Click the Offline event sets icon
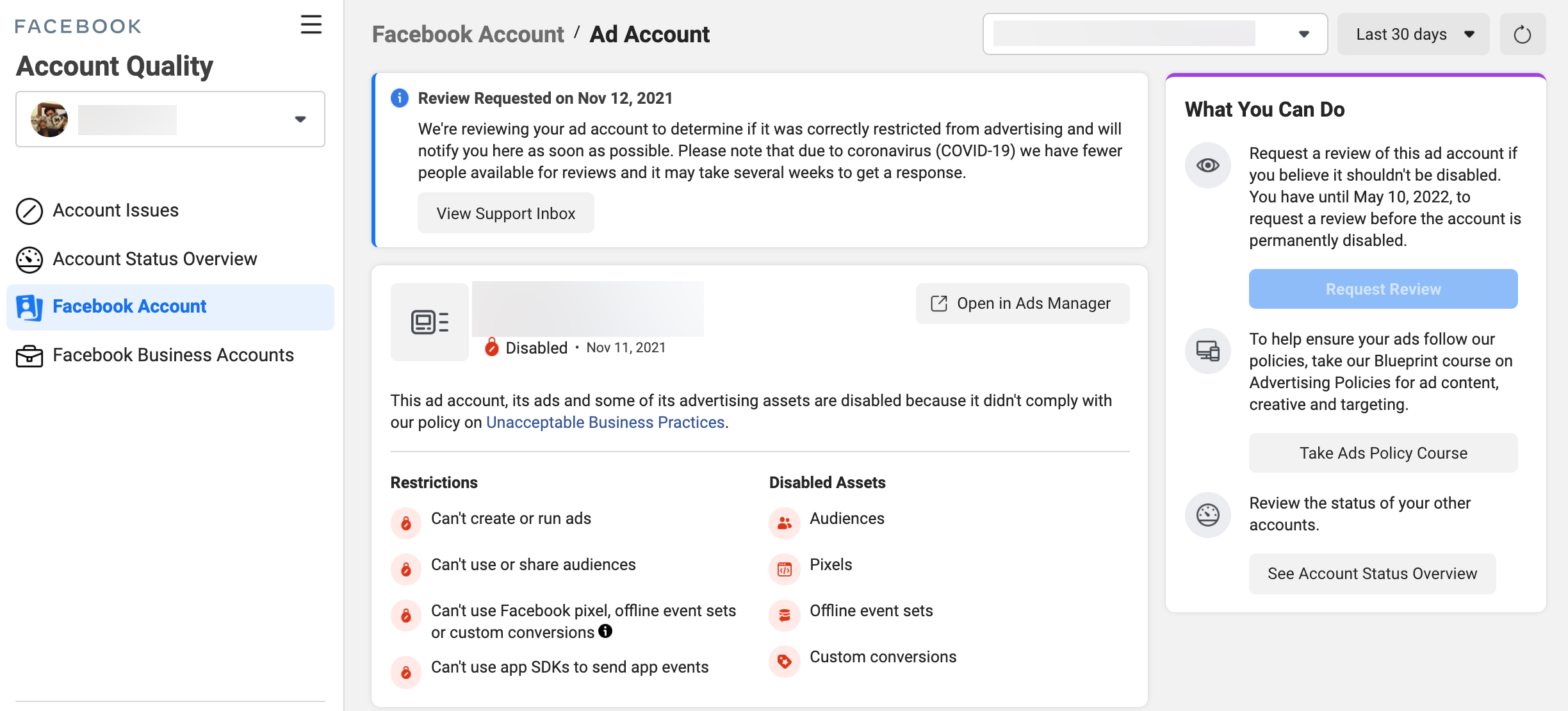Screen dimensions: 1568x711 click(785, 616)
